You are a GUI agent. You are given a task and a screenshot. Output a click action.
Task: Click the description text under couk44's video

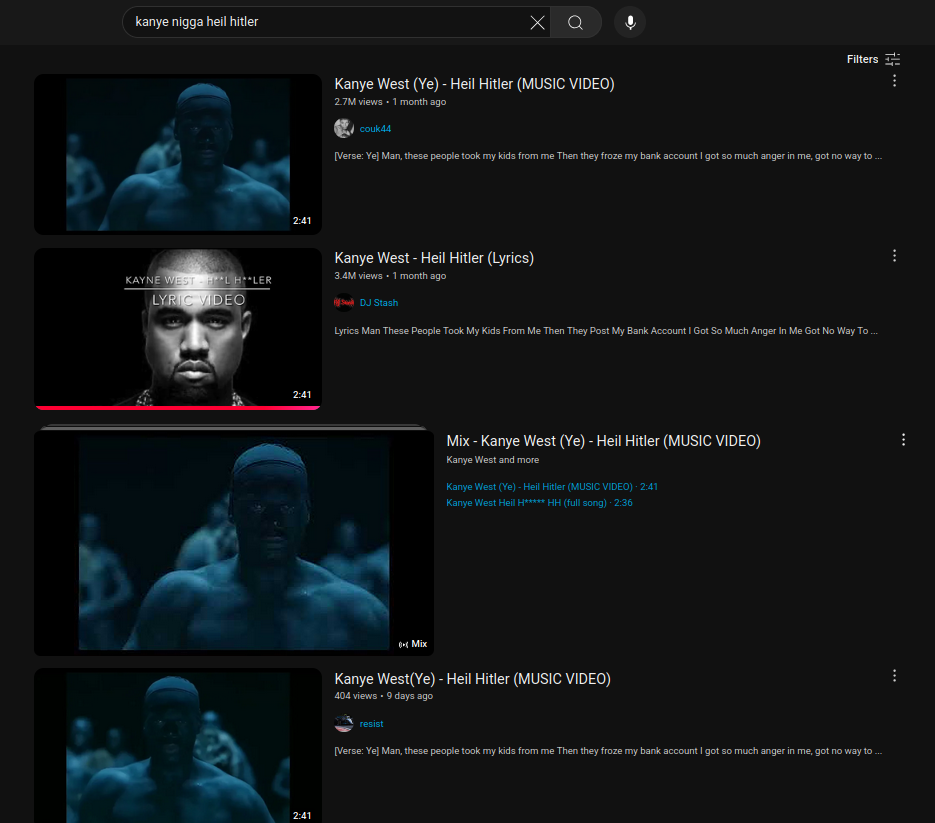(608, 156)
